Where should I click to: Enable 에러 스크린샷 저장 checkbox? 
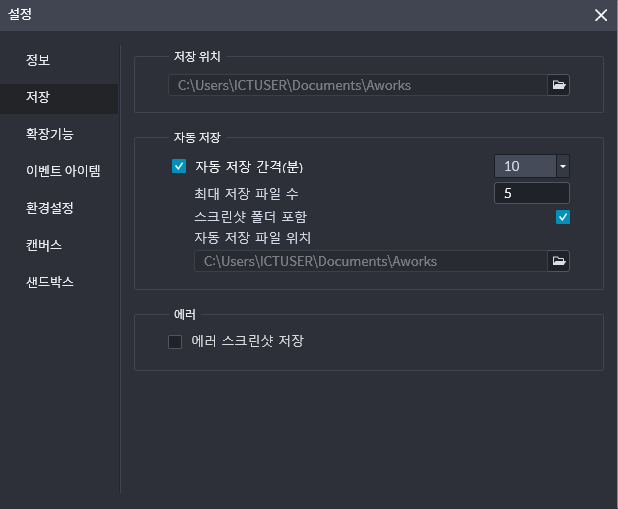click(175, 341)
